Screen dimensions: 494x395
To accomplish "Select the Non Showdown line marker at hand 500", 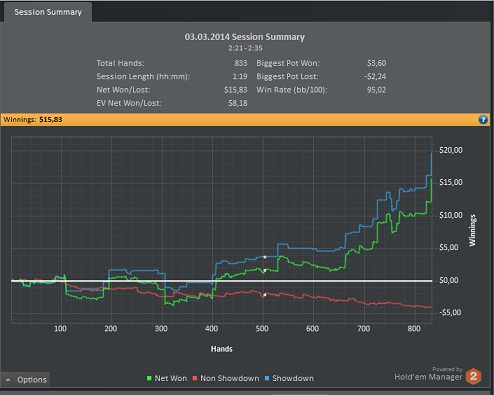I will click(265, 295).
